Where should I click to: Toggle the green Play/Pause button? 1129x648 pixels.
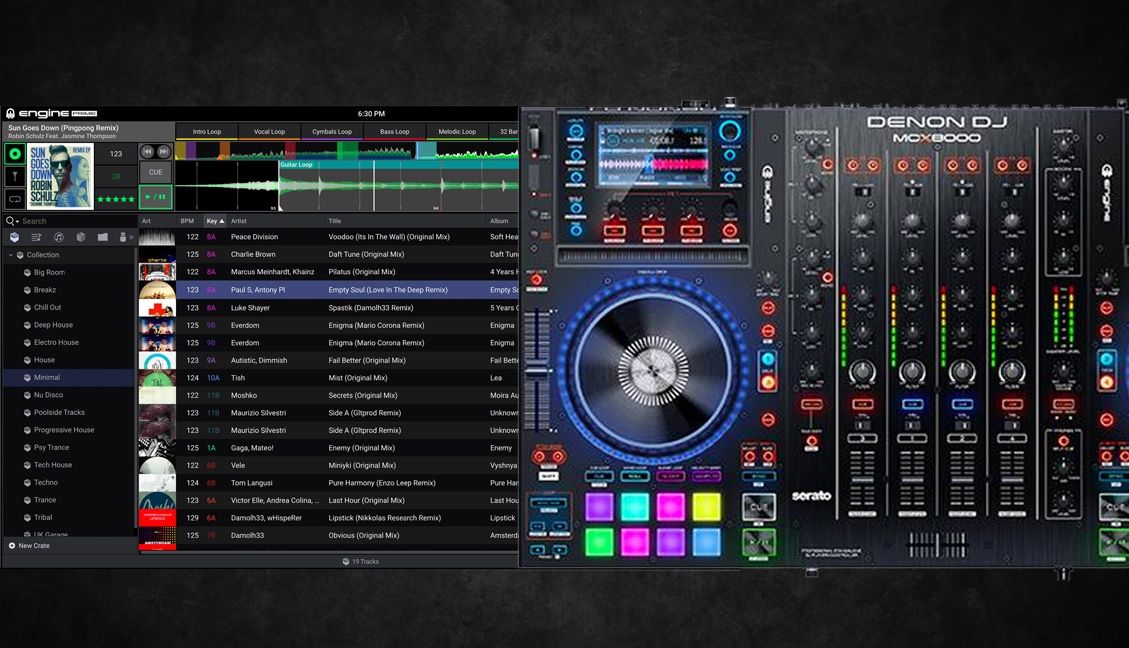click(156, 196)
